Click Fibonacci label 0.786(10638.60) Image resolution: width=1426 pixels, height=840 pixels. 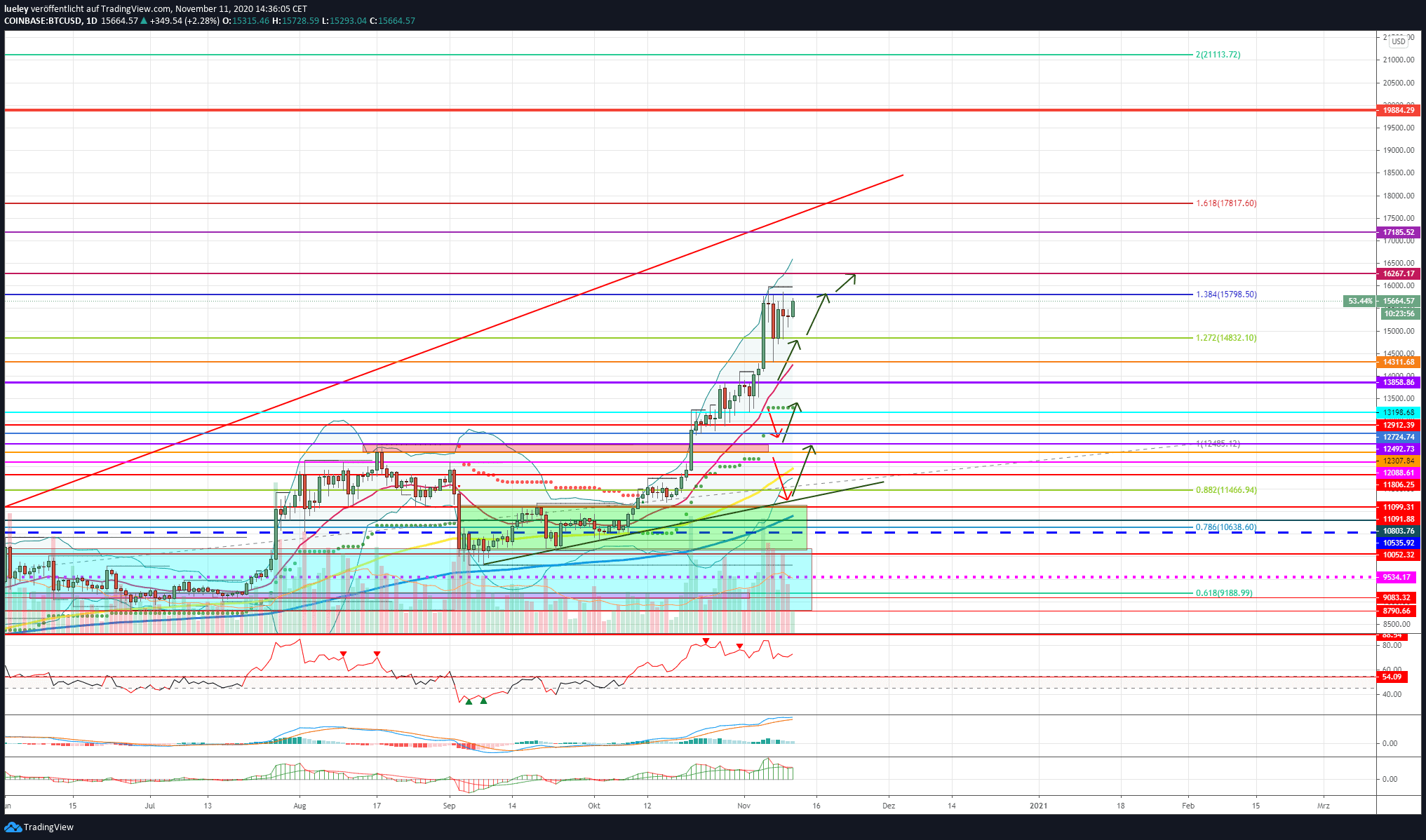point(1226,527)
